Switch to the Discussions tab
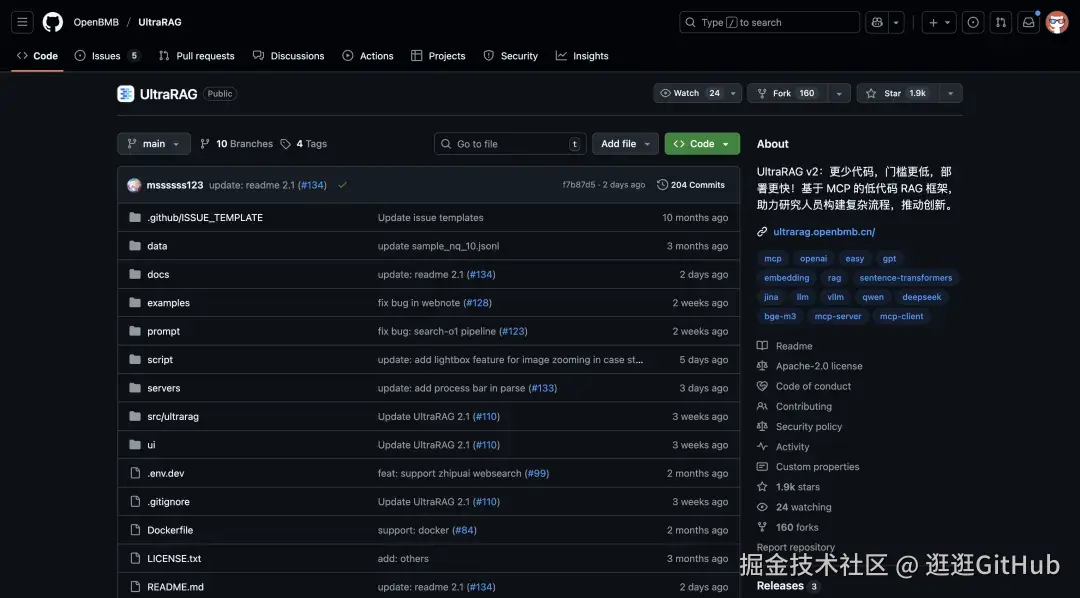This screenshot has width=1080, height=598. (289, 56)
